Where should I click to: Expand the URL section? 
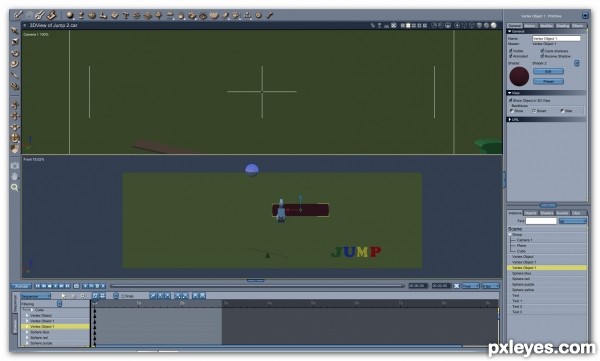tap(510, 119)
